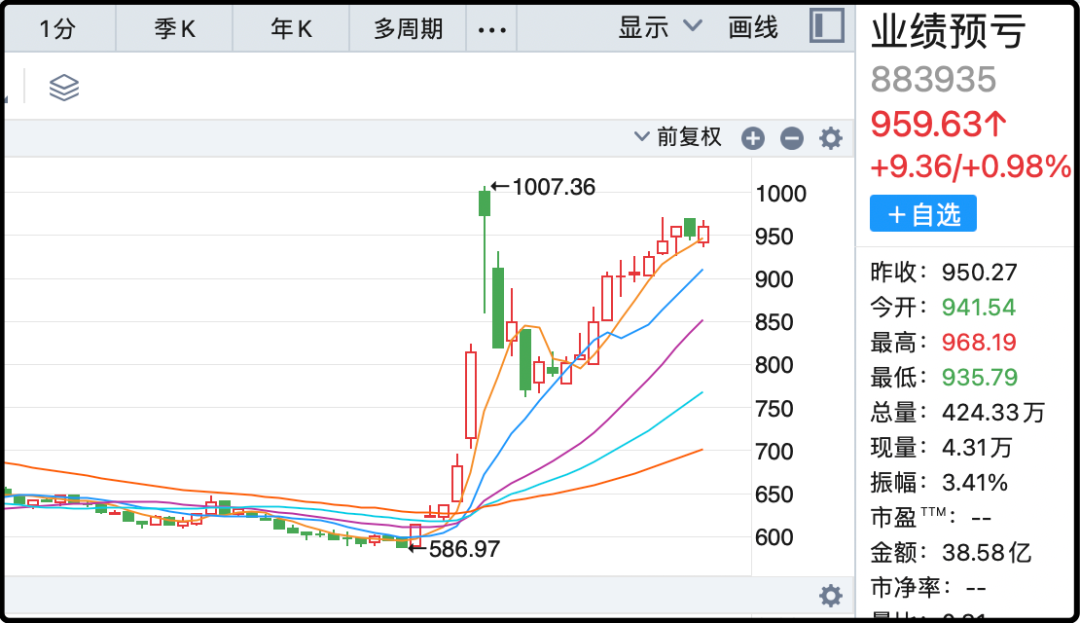1080x623 pixels.
Task: Select the rightmost latest candlestick
Action: (x=704, y=234)
